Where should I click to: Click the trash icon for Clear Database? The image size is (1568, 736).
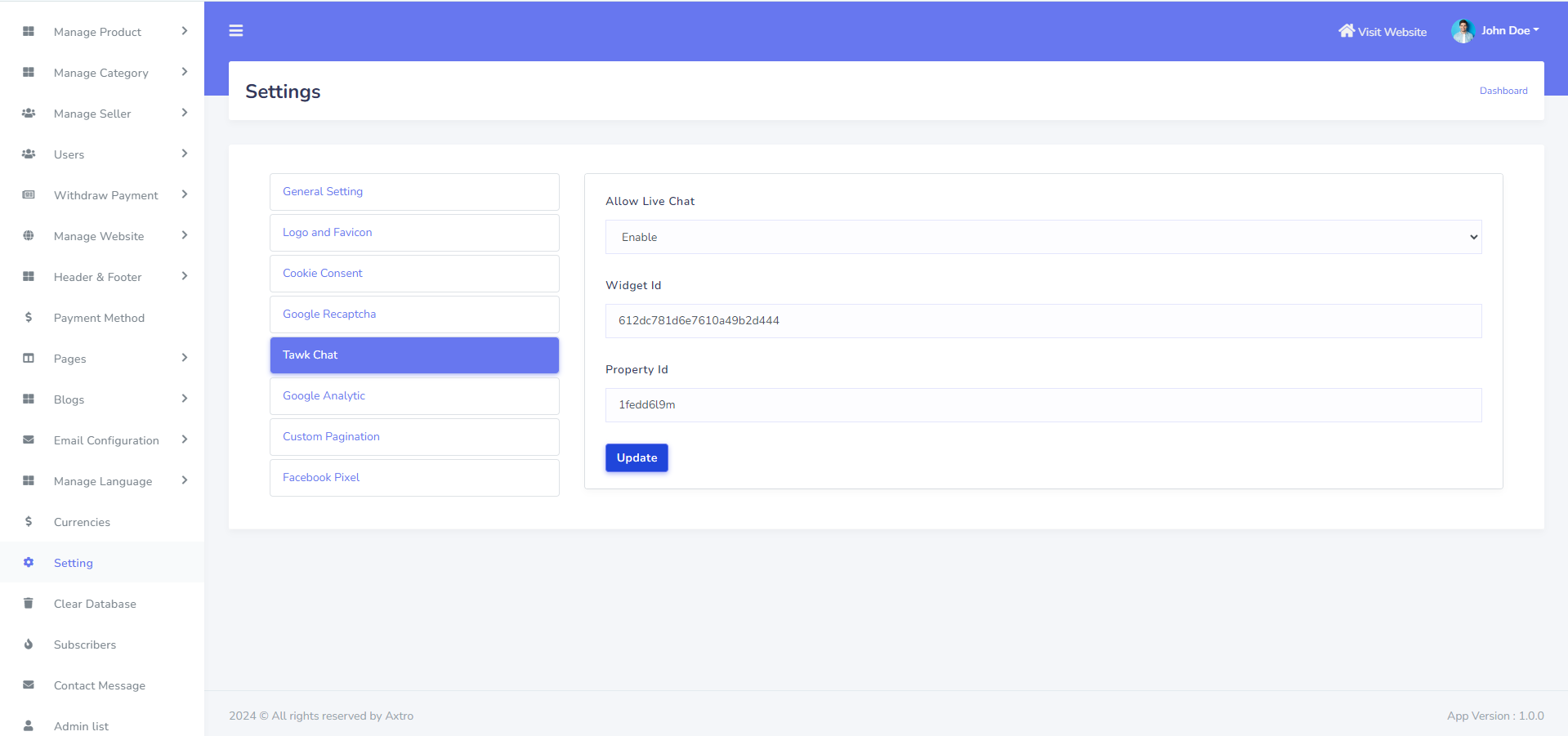(x=29, y=604)
